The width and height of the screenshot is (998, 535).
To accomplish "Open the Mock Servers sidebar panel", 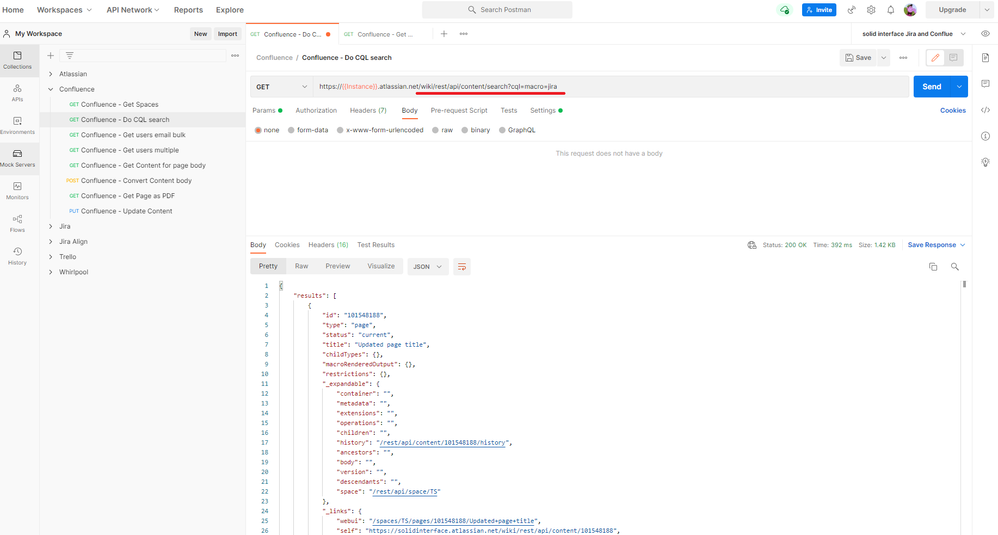I will tap(17, 158).
